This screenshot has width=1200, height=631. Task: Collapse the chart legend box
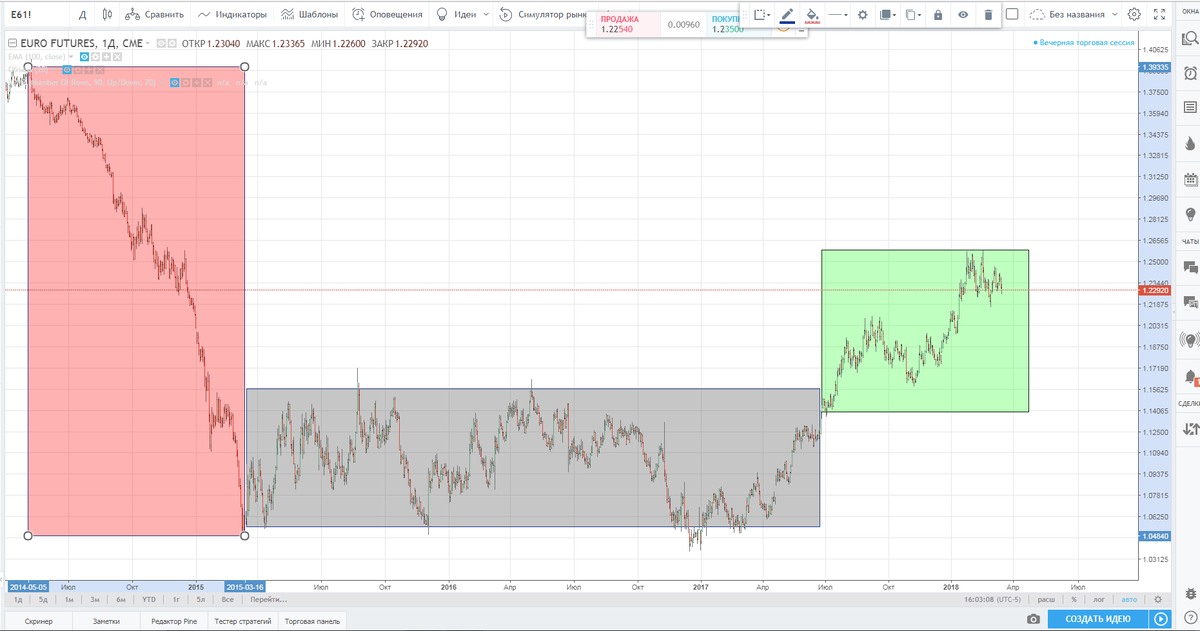[11, 44]
